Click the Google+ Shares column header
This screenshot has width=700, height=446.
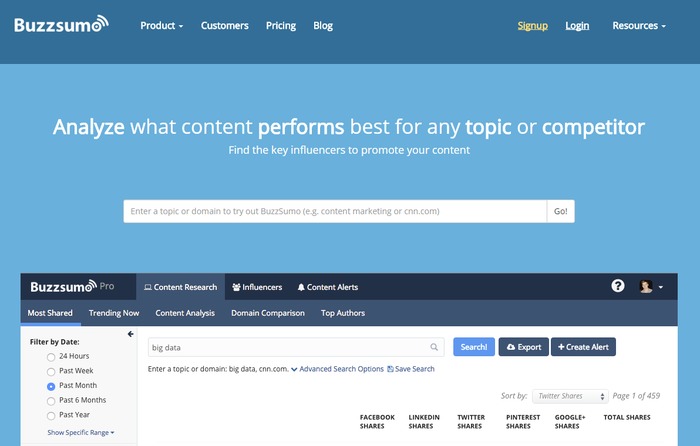[x=570, y=421]
